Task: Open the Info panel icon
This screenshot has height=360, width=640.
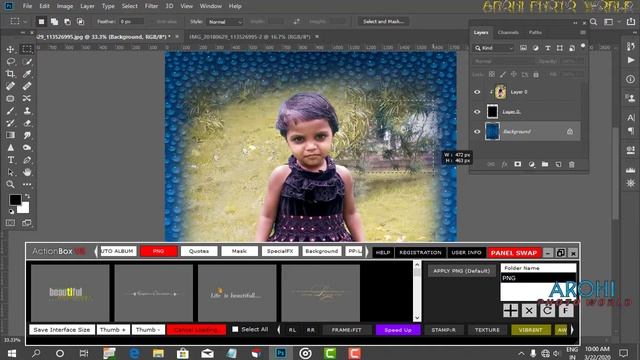Action: (631, 79)
